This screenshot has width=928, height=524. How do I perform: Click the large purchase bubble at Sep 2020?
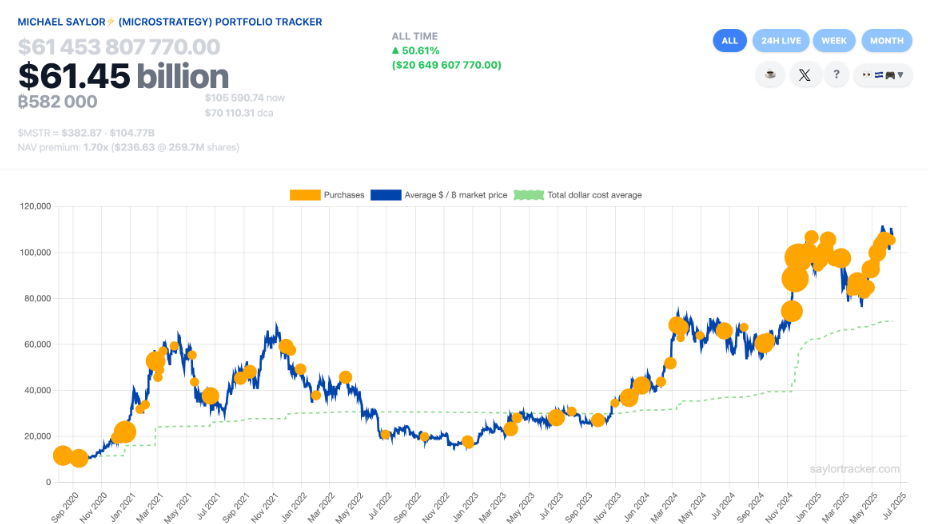pyautogui.click(x=62, y=455)
